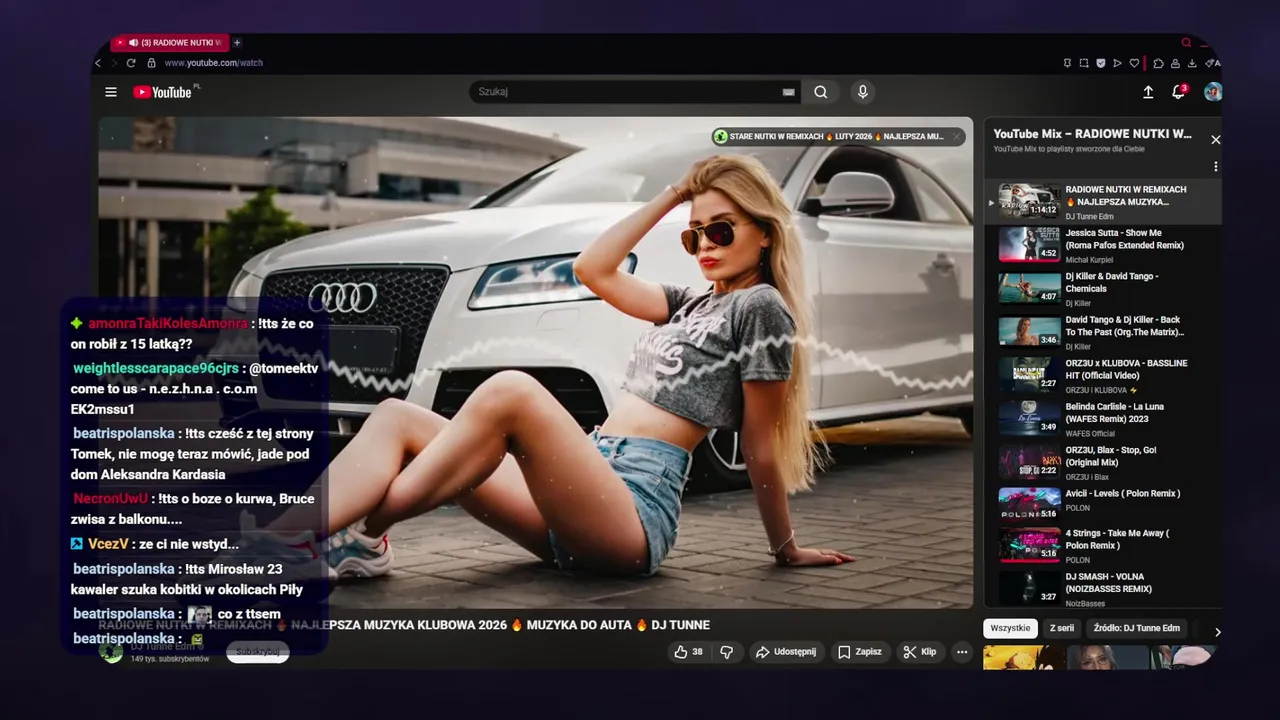Play Dj Killer & David Tango - Chemicals

(x=1102, y=288)
